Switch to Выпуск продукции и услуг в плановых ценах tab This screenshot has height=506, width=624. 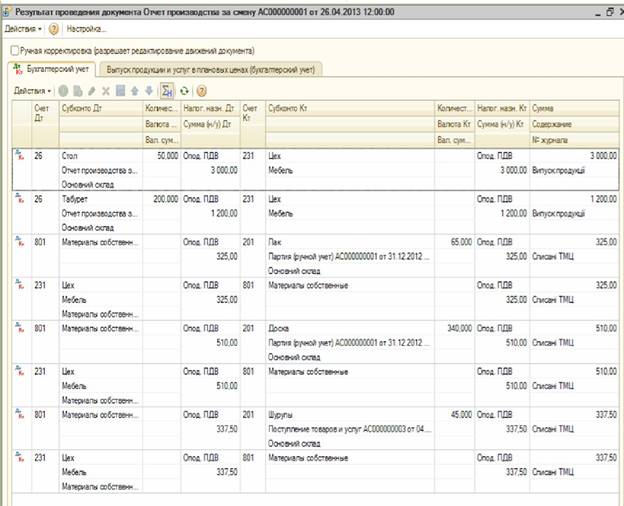pos(211,70)
